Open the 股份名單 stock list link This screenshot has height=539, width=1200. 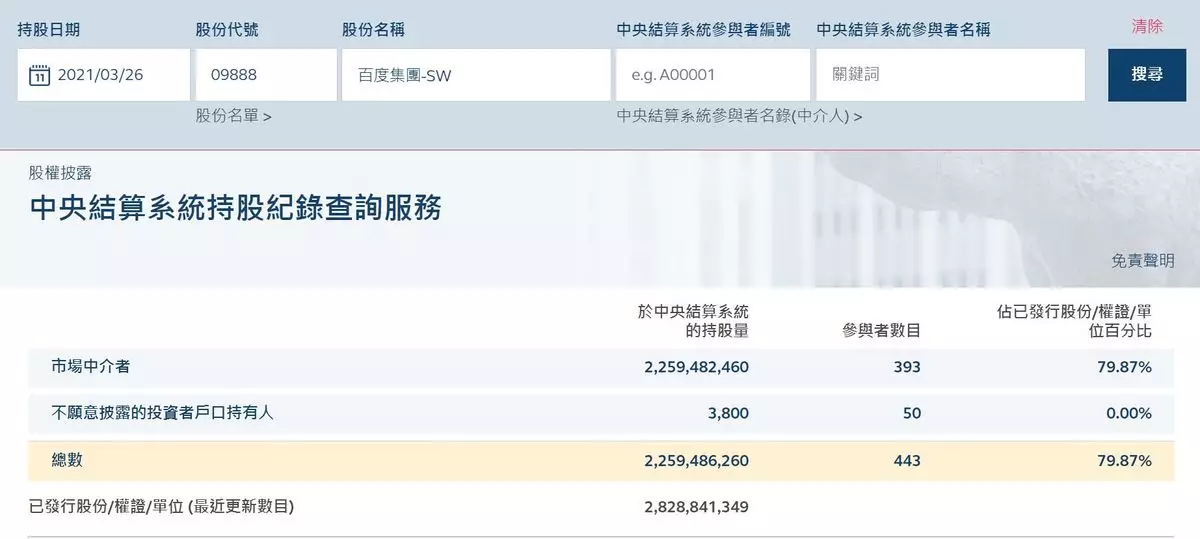point(233,116)
